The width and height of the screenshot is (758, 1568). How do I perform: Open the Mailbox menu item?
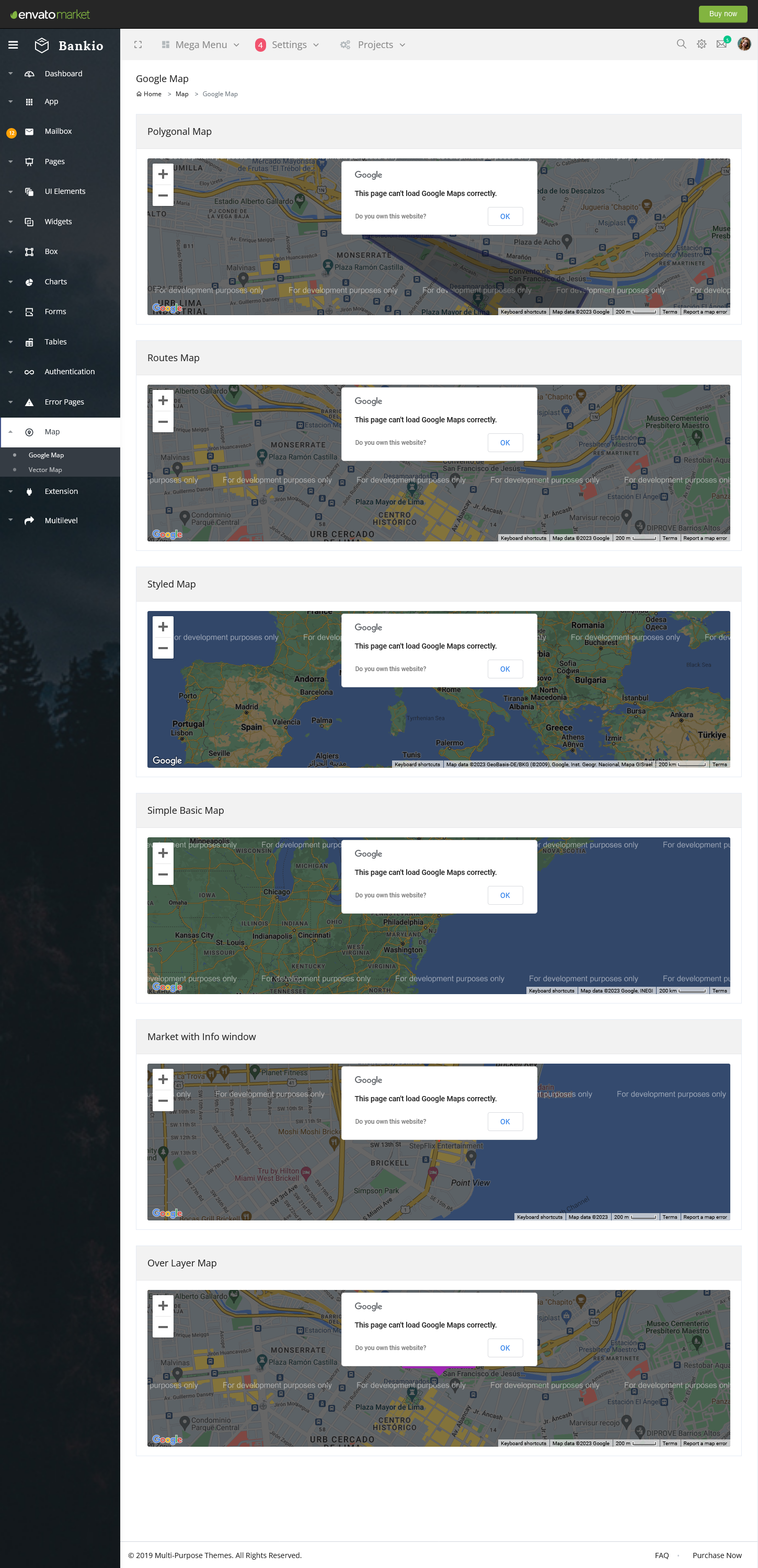point(58,132)
